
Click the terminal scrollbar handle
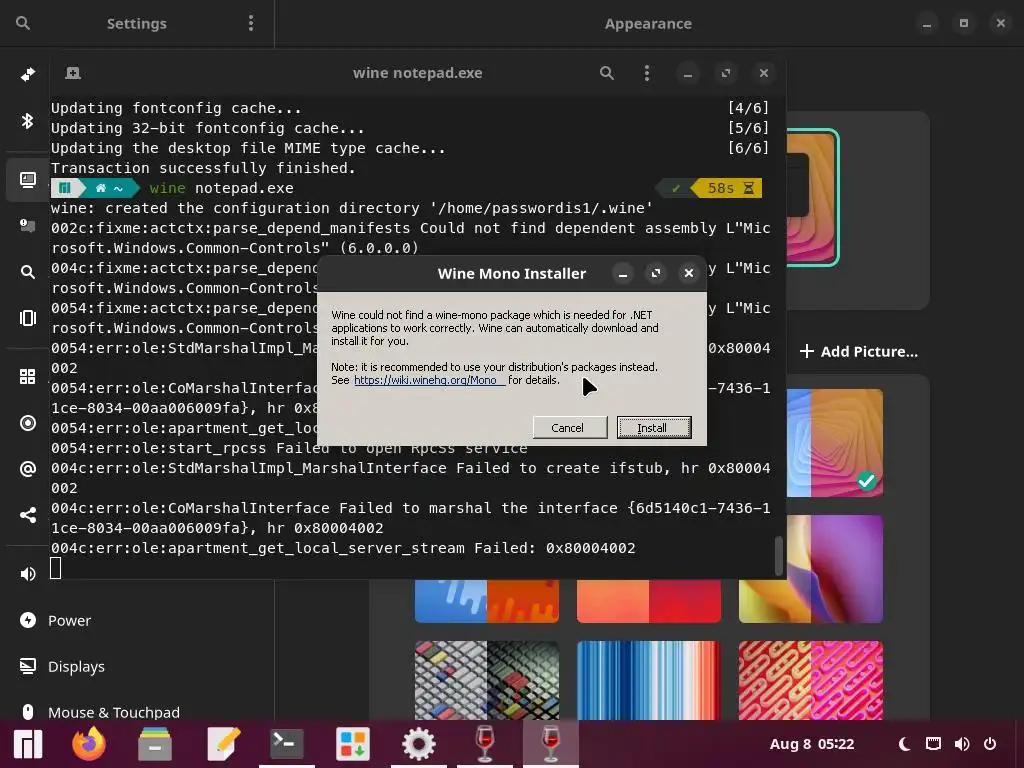778,555
